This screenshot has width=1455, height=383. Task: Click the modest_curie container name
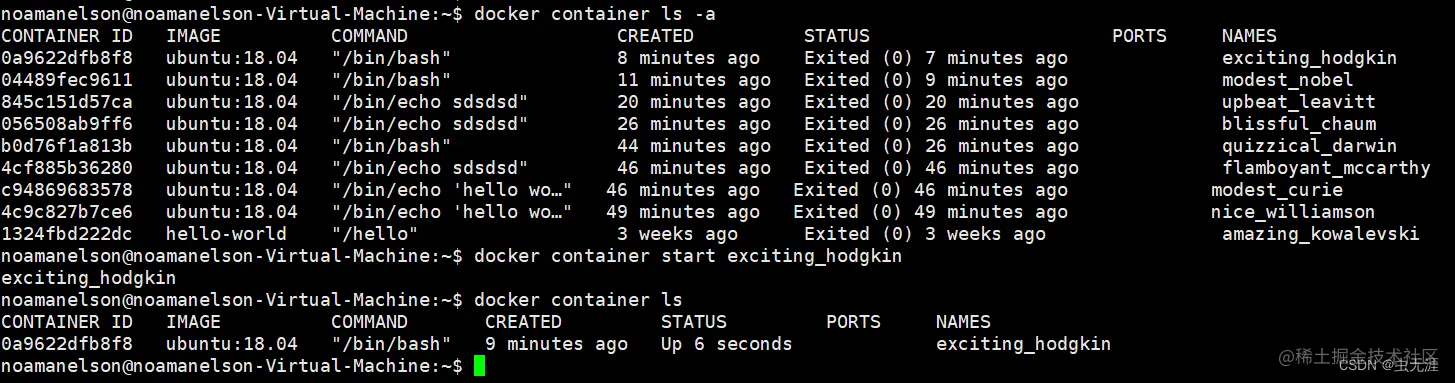1276,190
